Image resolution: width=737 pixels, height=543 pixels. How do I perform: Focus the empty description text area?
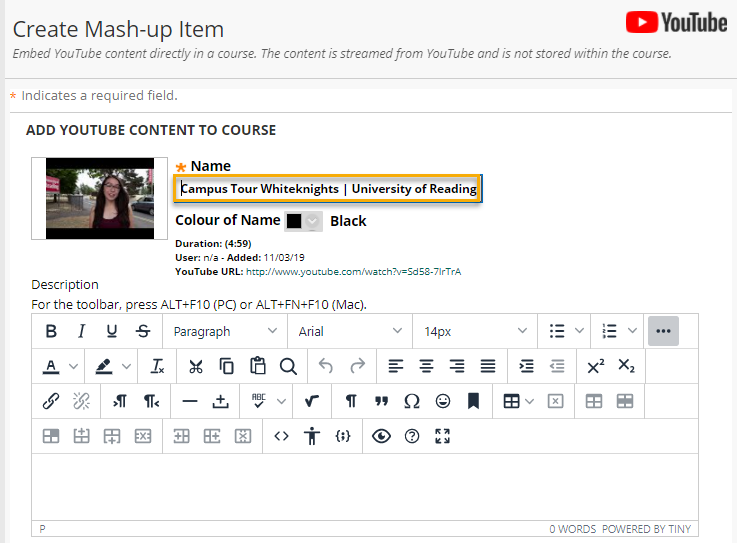tap(365, 487)
